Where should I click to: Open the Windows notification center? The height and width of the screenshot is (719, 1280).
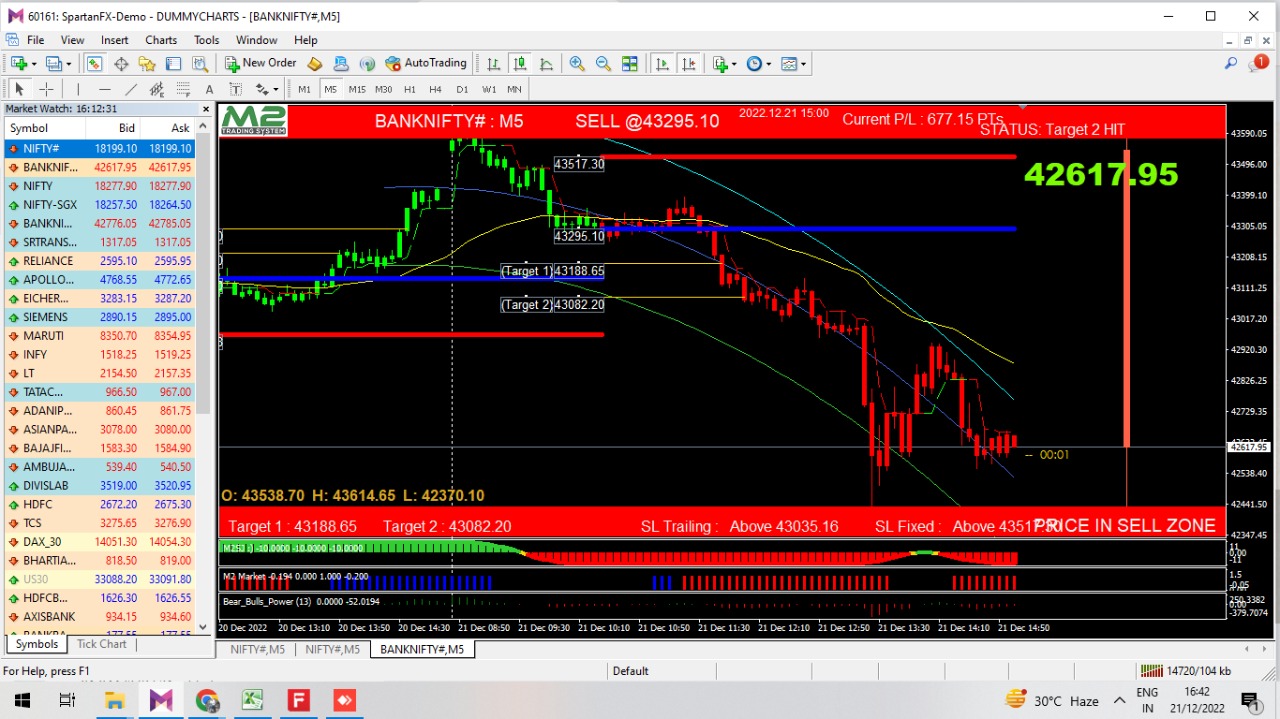(x=1249, y=700)
